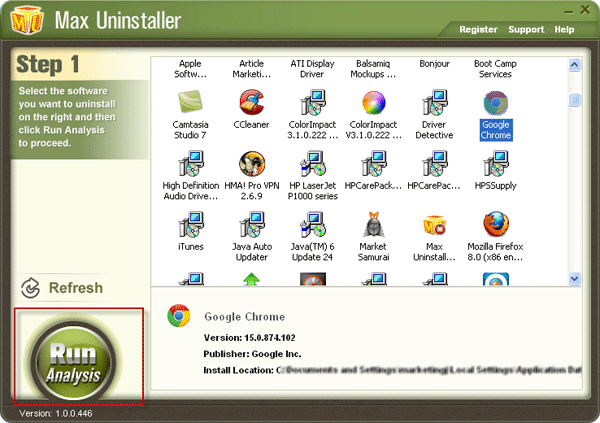This screenshot has width=600, height=423.
Task: Click the Google Chrome title in details
Action: [245, 317]
